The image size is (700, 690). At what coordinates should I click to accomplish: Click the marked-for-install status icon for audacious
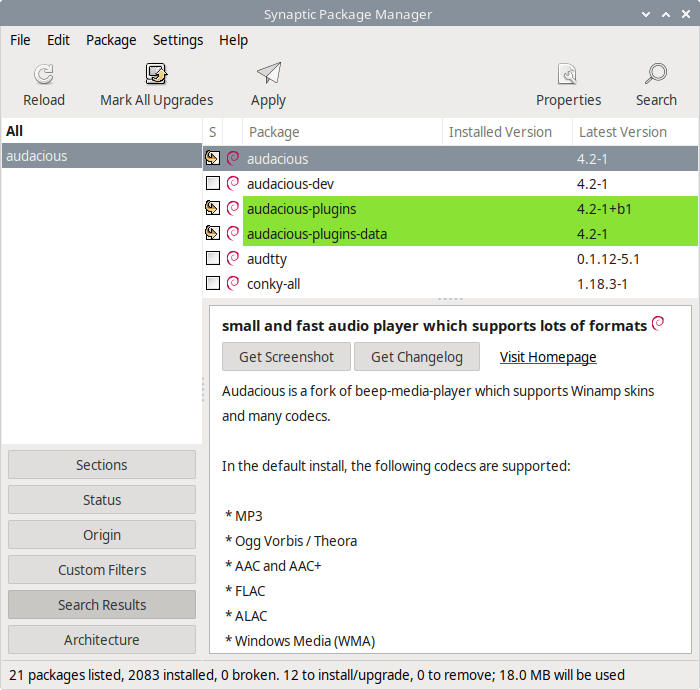click(212, 158)
